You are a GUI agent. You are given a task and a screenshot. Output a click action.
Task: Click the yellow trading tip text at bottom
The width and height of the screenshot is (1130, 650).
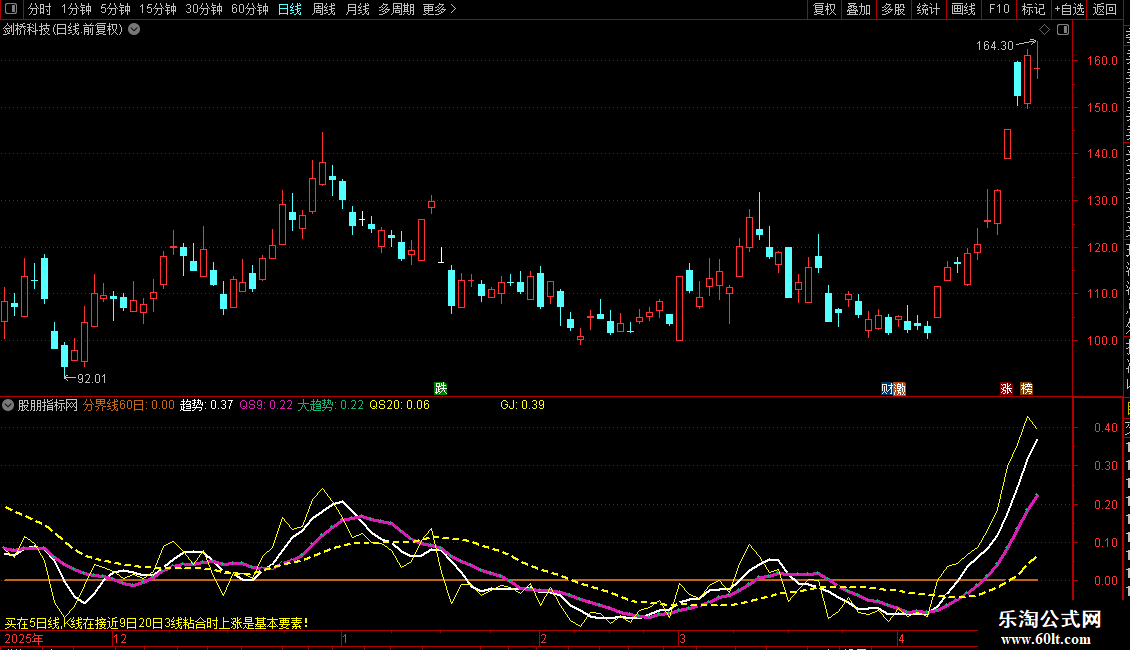pyautogui.click(x=156, y=623)
